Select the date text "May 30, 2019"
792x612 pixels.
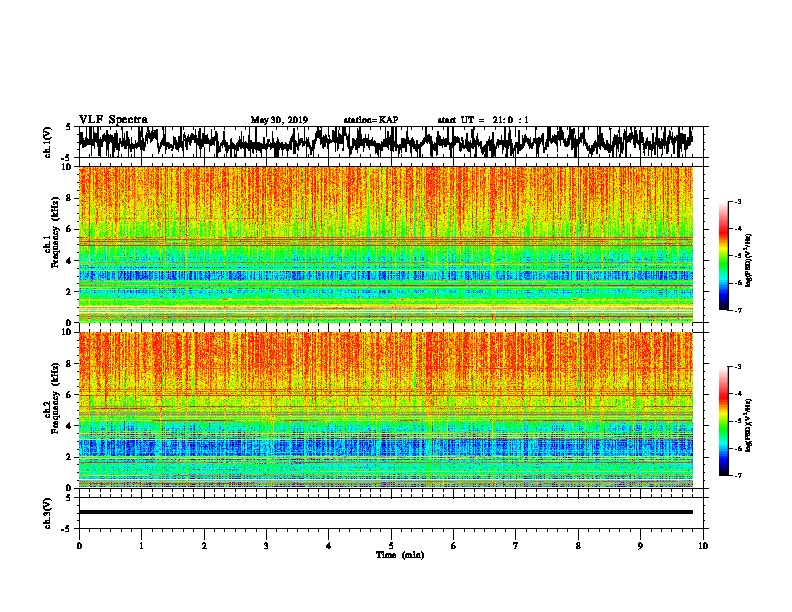pyautogui.click(x=279, y=120)
